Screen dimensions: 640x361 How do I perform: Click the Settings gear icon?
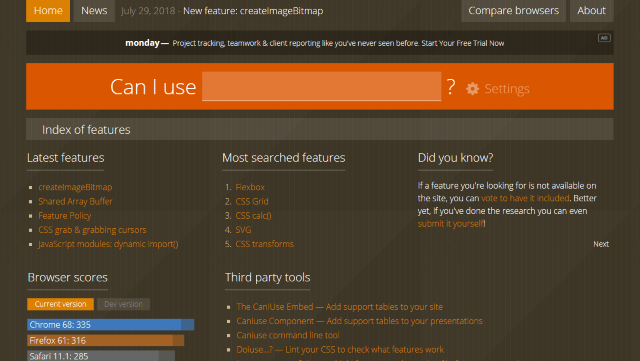(472, 89)
